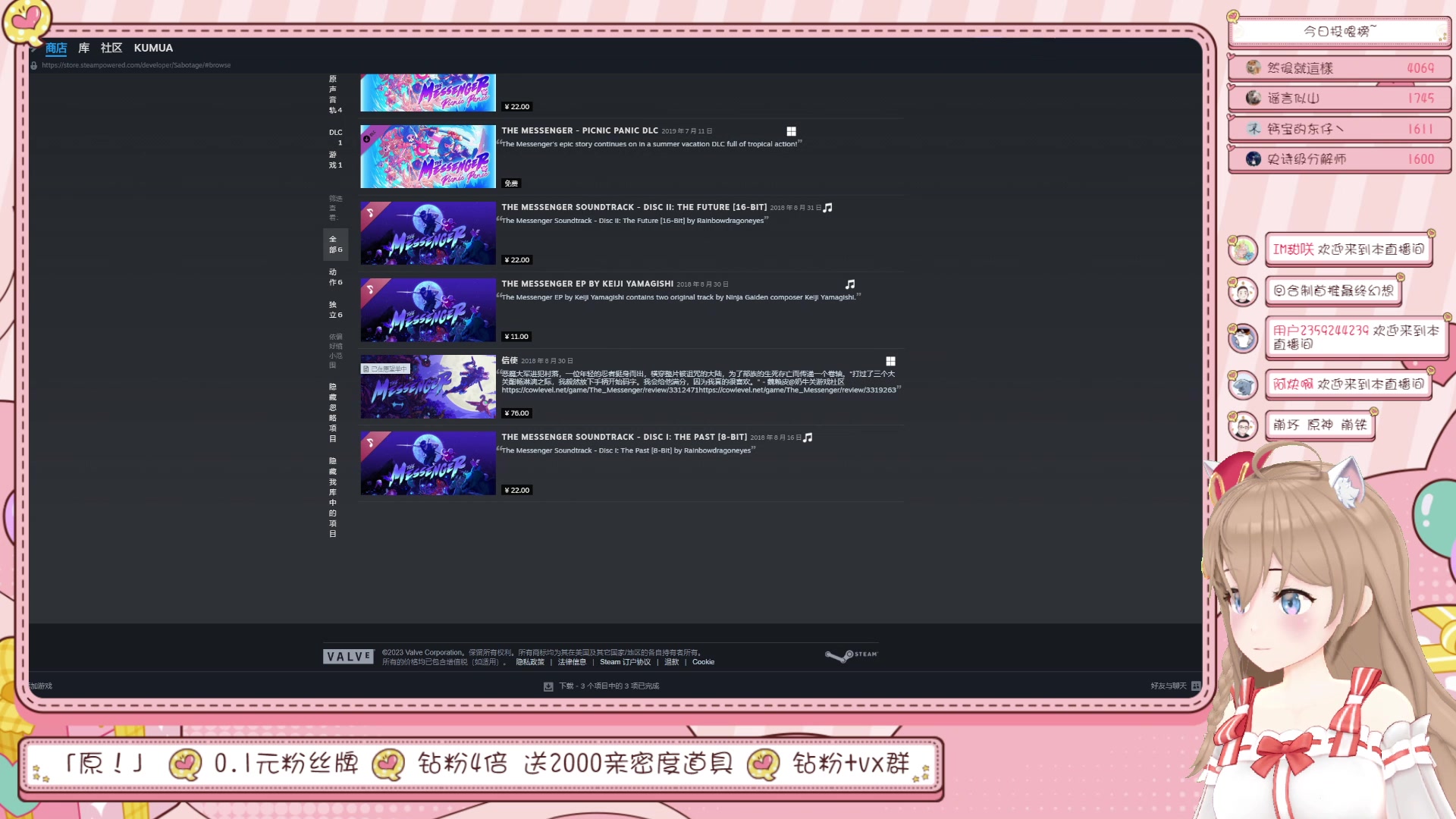Open the Steam 订户协议 (subscriber agreement) footer link

tap(625, 662)
